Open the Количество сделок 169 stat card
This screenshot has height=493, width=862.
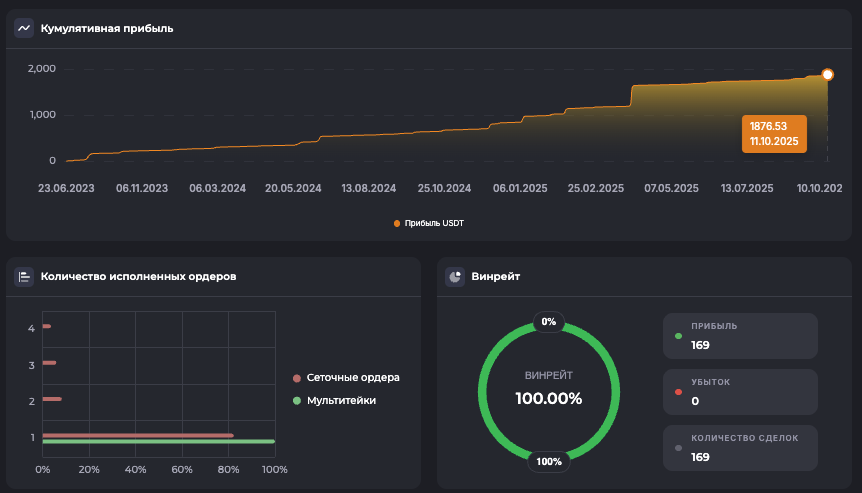click(x=740, y=447)
